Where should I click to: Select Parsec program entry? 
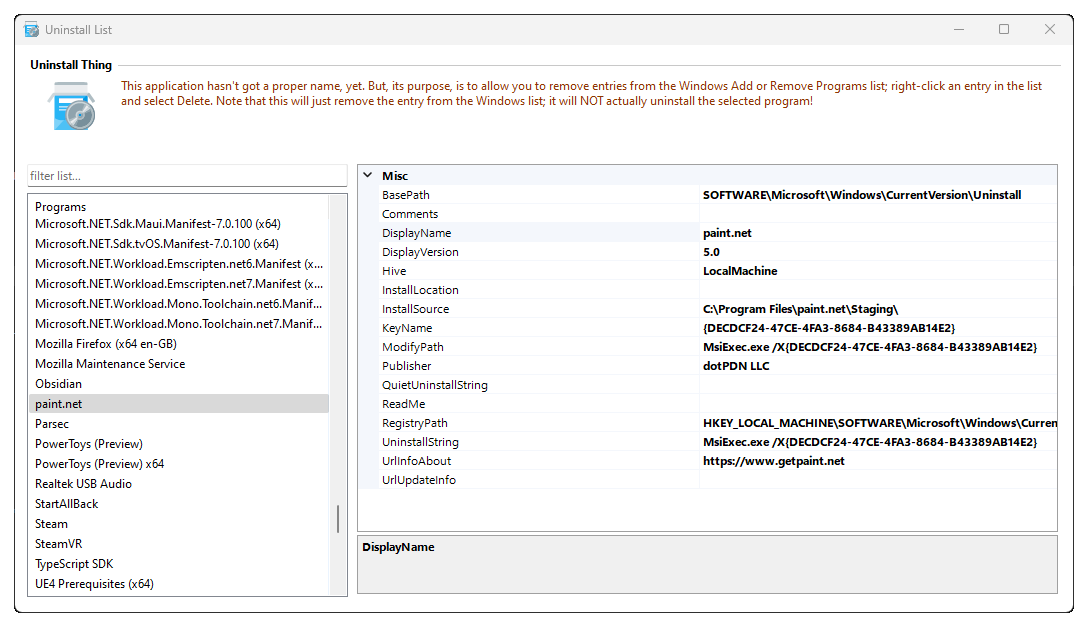pos(52,424)
